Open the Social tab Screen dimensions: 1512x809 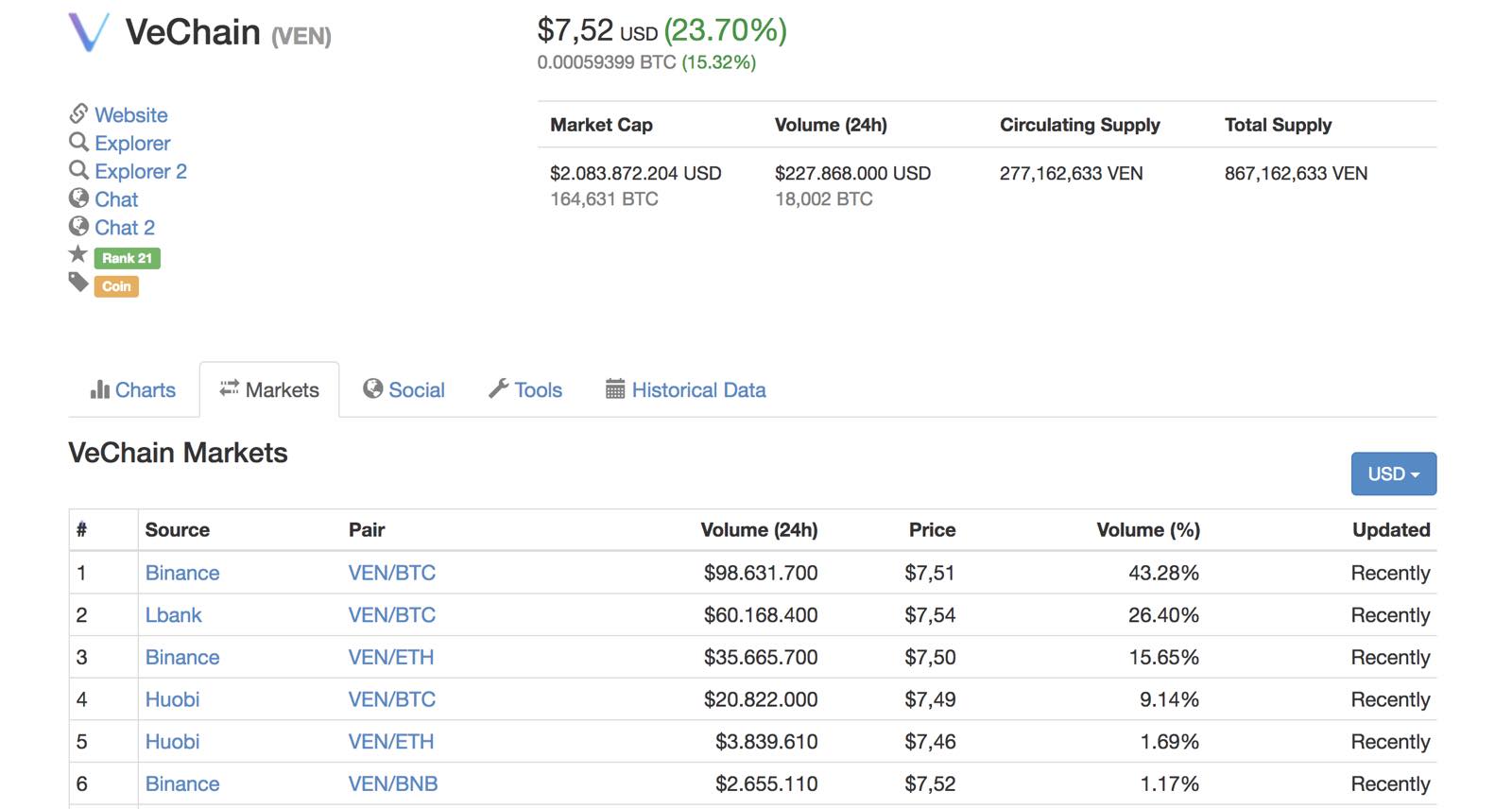(x=404, y=389)
